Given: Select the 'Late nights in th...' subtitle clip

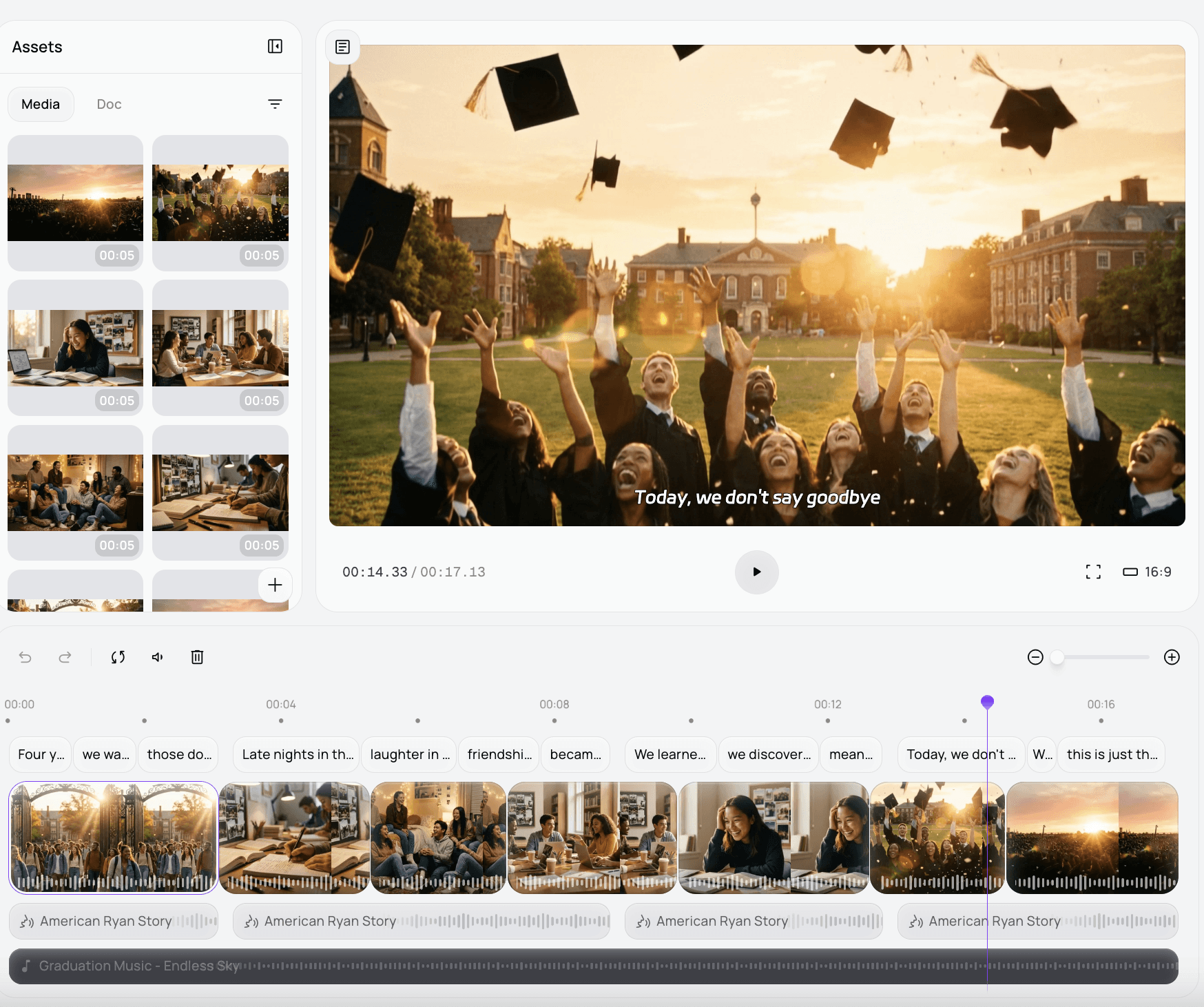Looking at the screenshot, I should click(297, 754).
